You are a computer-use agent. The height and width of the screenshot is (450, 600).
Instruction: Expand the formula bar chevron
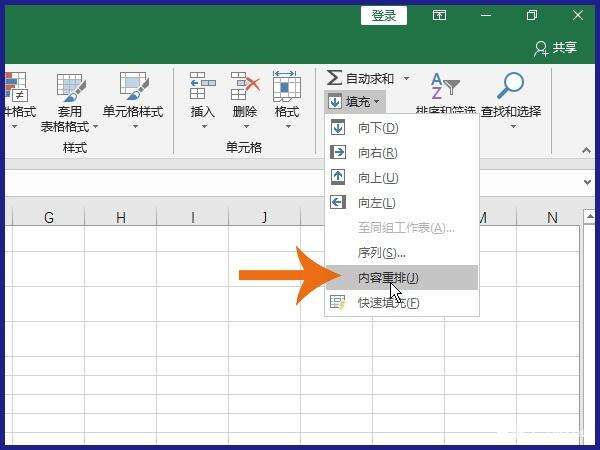[587, 182]
